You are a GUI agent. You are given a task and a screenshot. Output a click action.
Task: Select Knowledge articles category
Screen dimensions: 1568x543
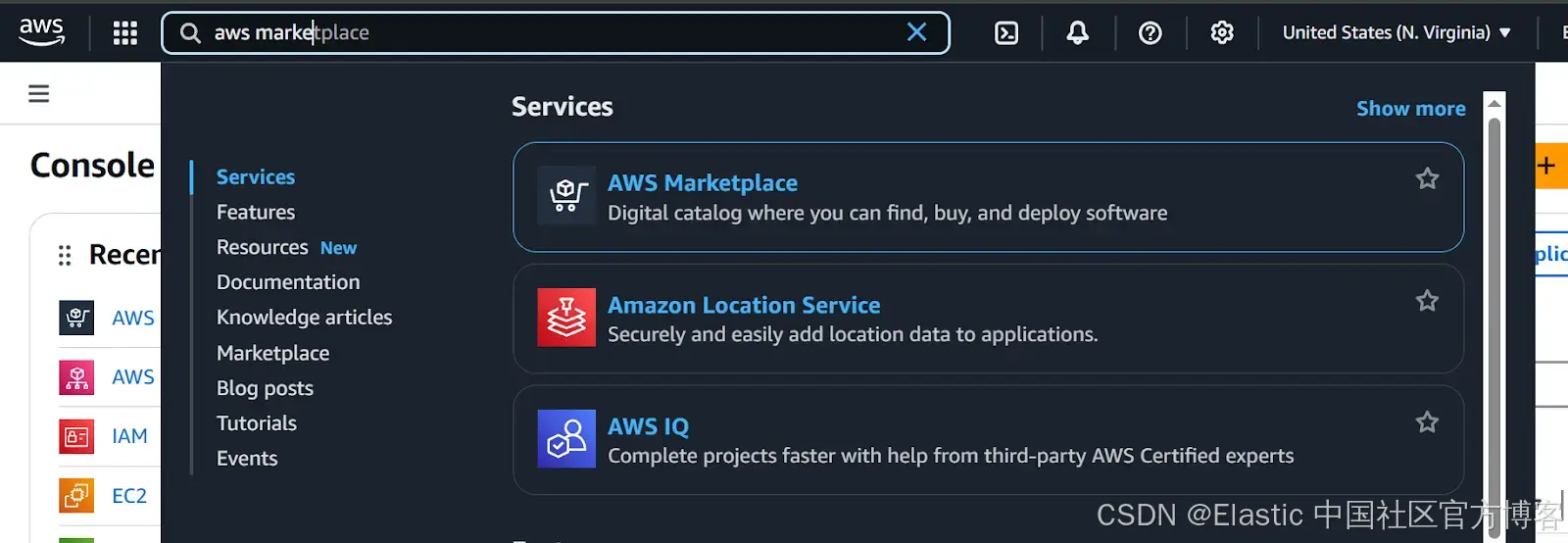[305, 318]
